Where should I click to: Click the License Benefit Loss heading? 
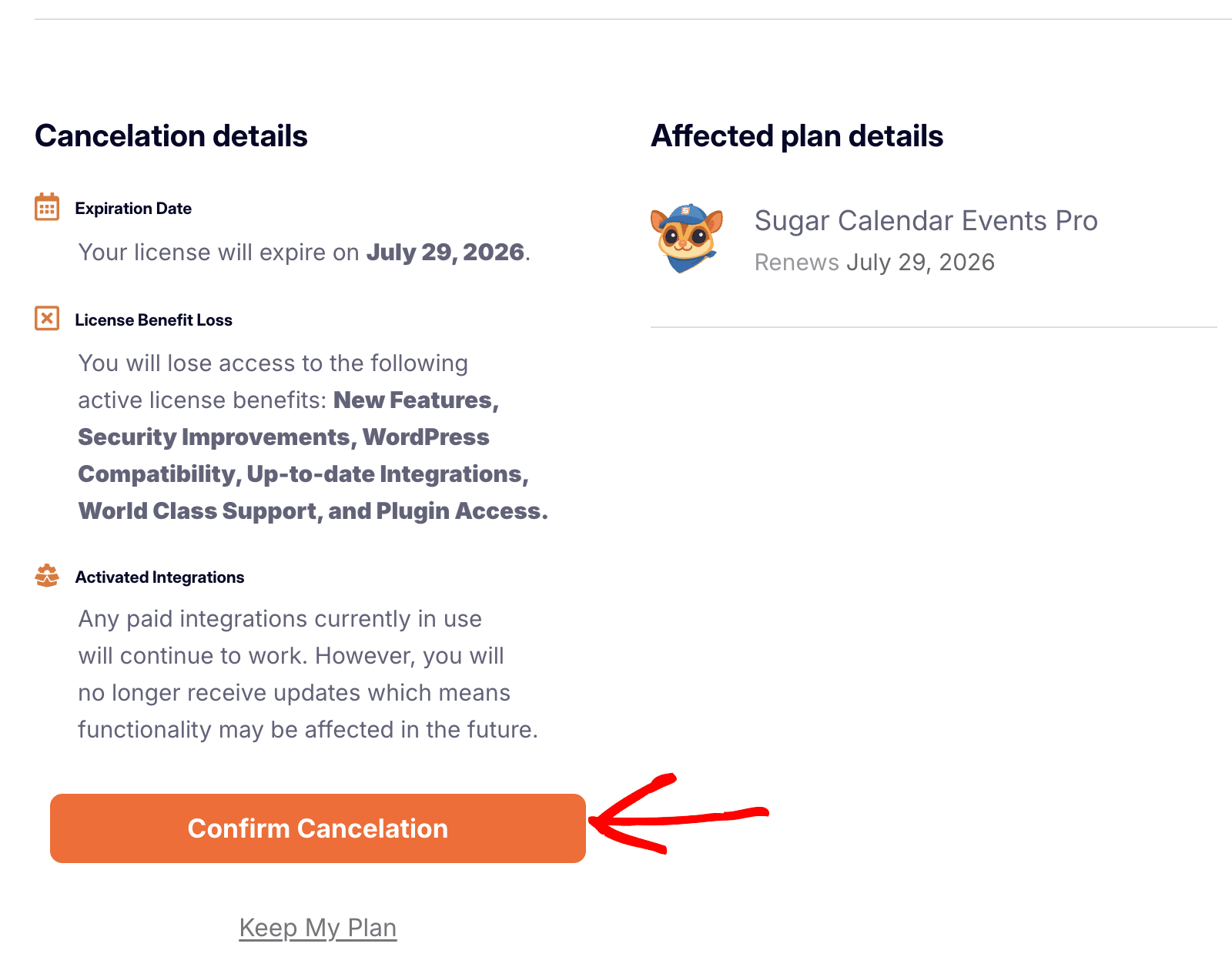point(154,320)
